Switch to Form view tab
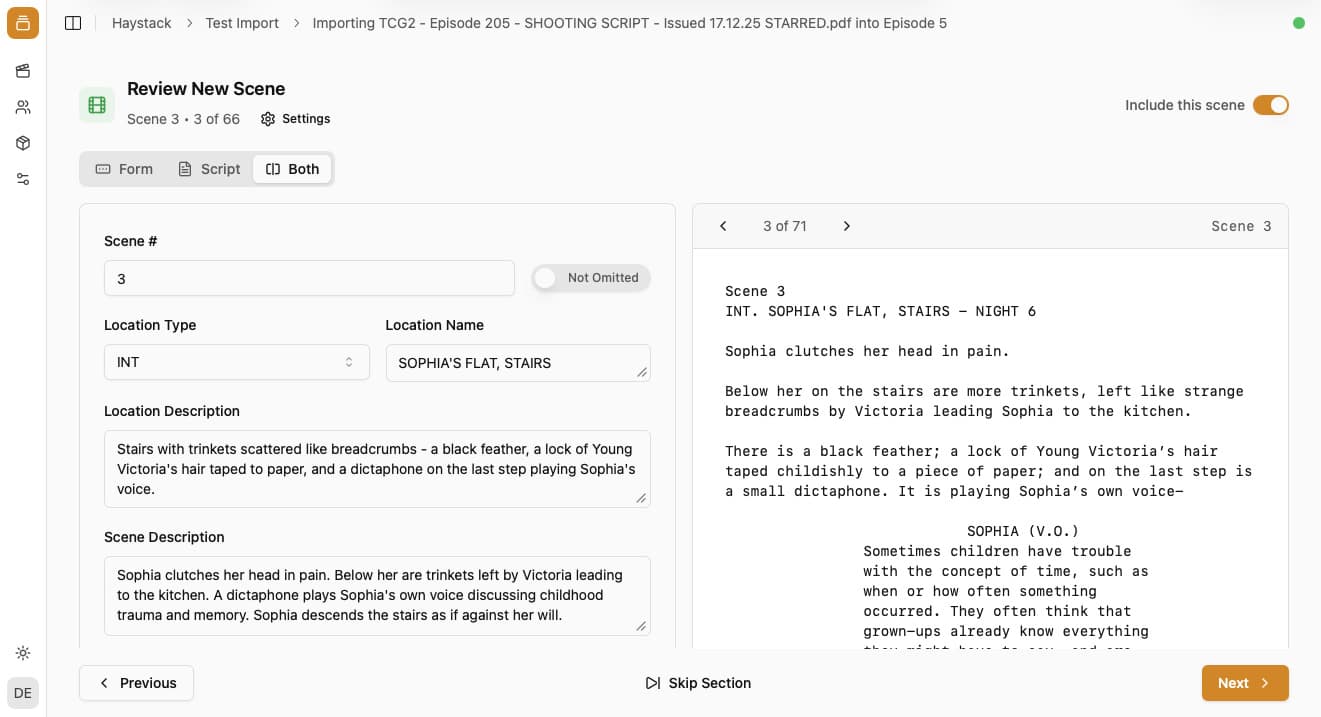 (x=124, y=169)
